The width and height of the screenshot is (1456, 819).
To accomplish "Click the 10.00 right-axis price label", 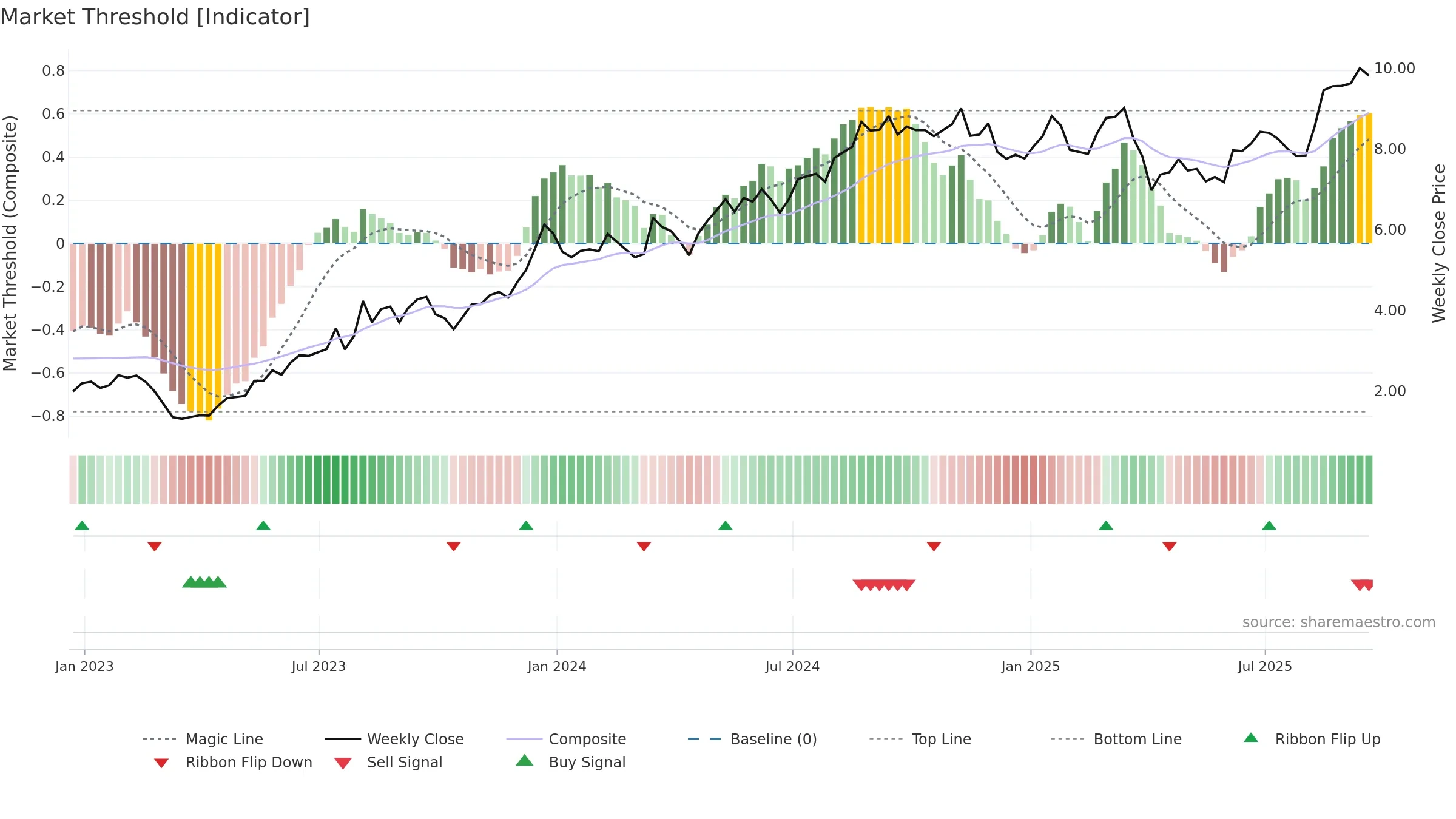I will point(1395,69).
